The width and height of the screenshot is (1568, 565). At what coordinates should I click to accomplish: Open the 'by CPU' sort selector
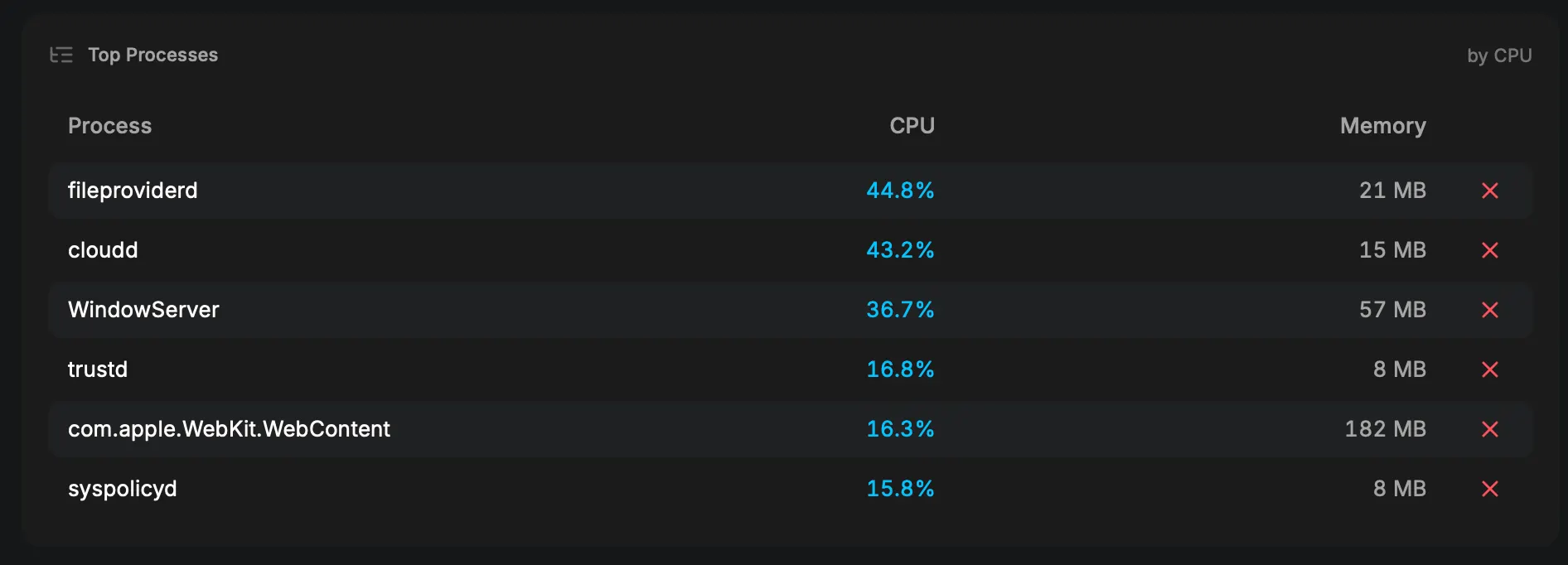tap(1499, 56)
